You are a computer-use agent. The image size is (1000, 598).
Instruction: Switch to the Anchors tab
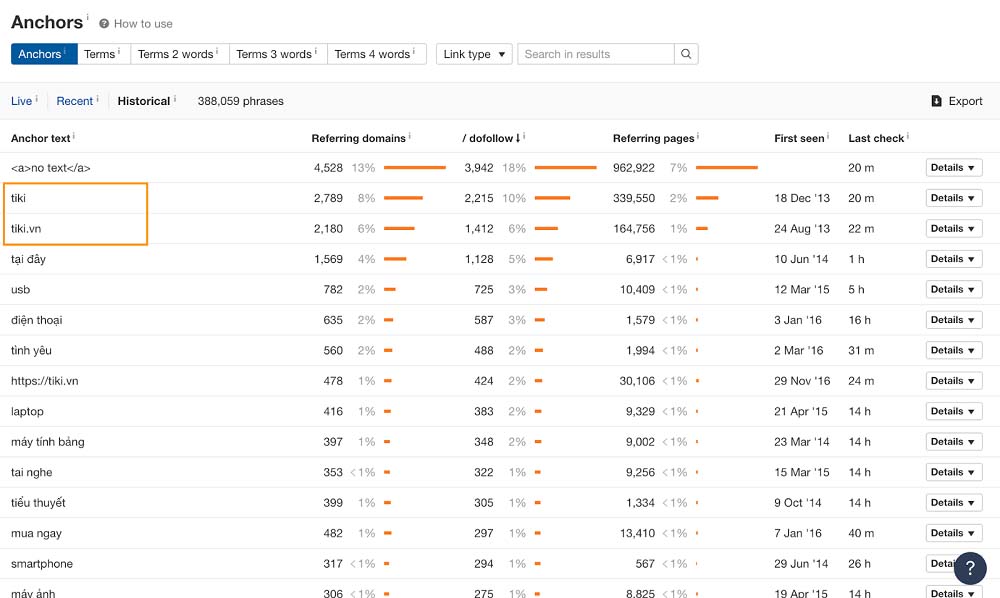(44, 54)
